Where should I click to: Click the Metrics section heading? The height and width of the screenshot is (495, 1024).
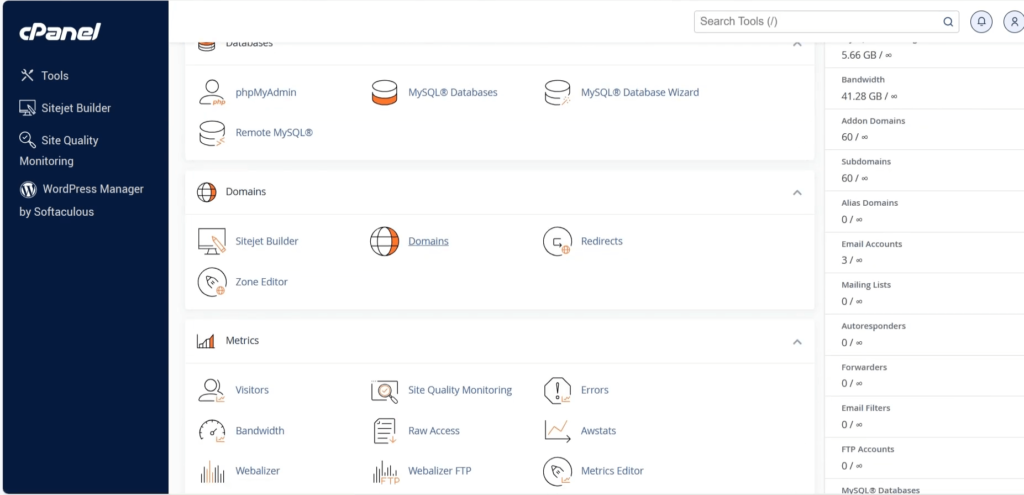[242, 341]
